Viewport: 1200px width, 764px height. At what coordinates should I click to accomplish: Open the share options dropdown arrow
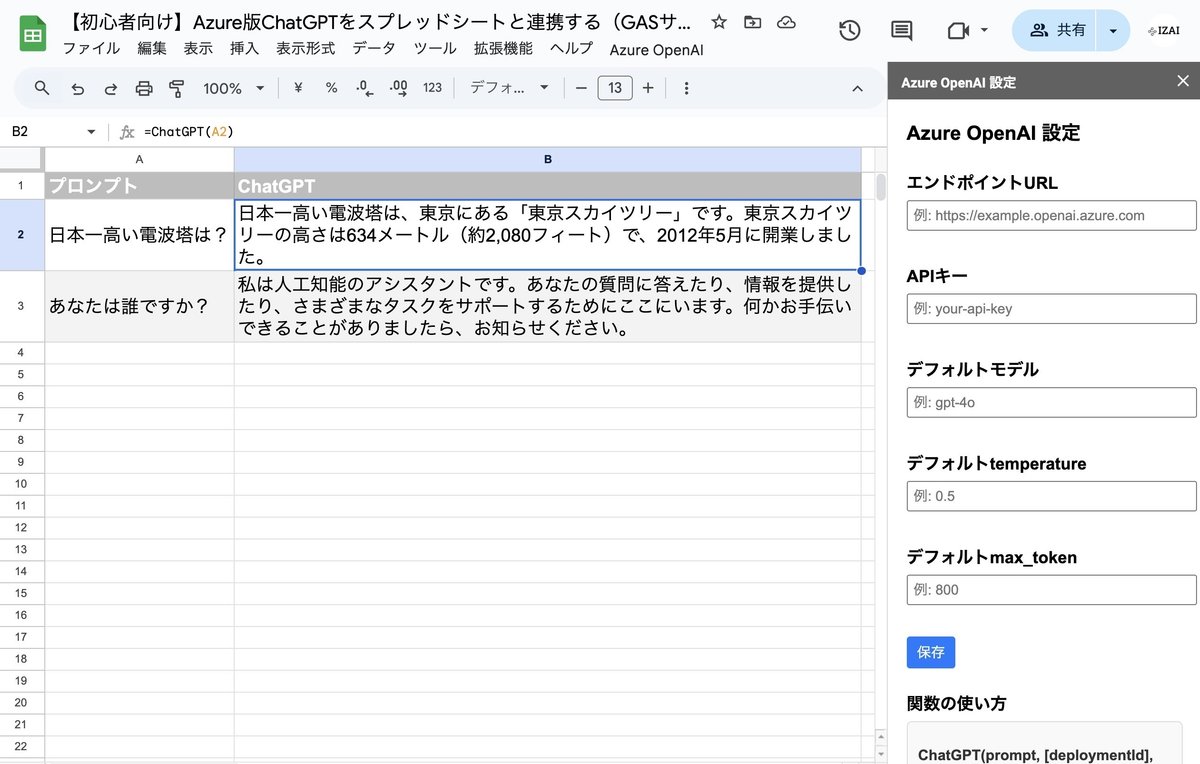(x=1113, y=31)
